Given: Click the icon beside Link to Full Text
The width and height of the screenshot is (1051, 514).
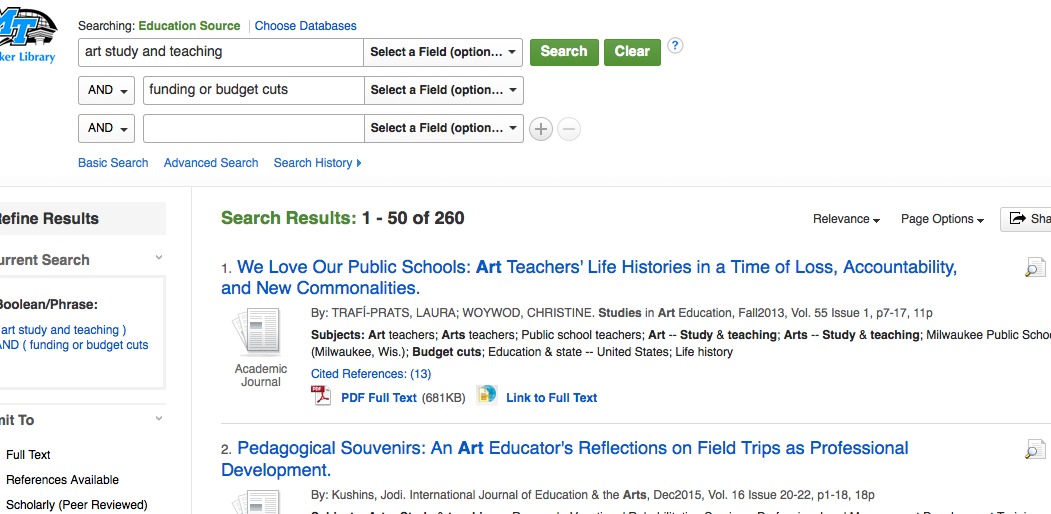Looking at the screenshot, I should coord(487,395).
